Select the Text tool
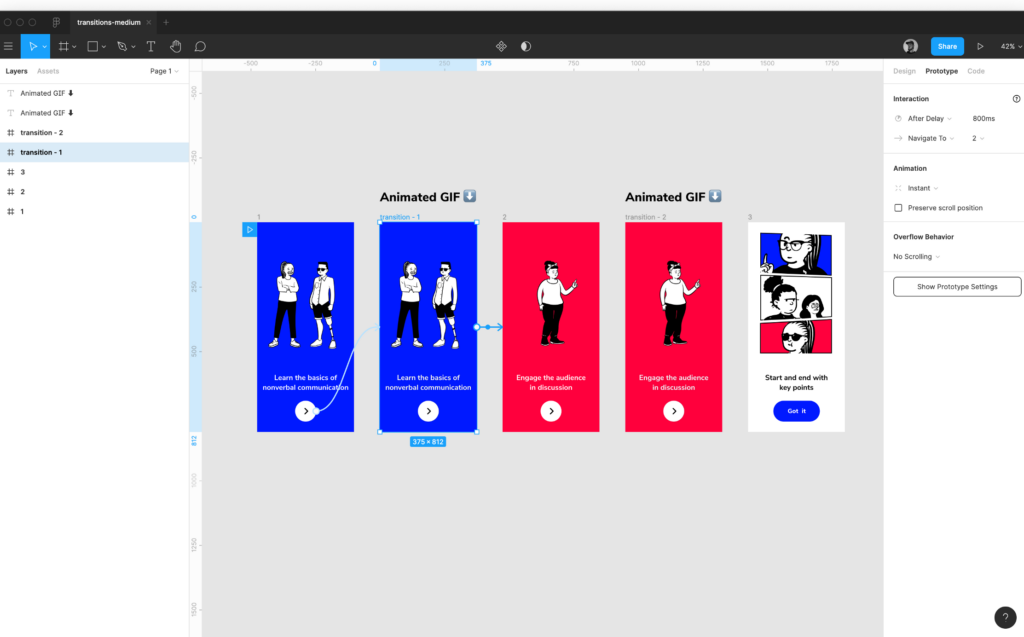Image resolution: width=1024 pixels, height=637 pixels. point(151,46)
